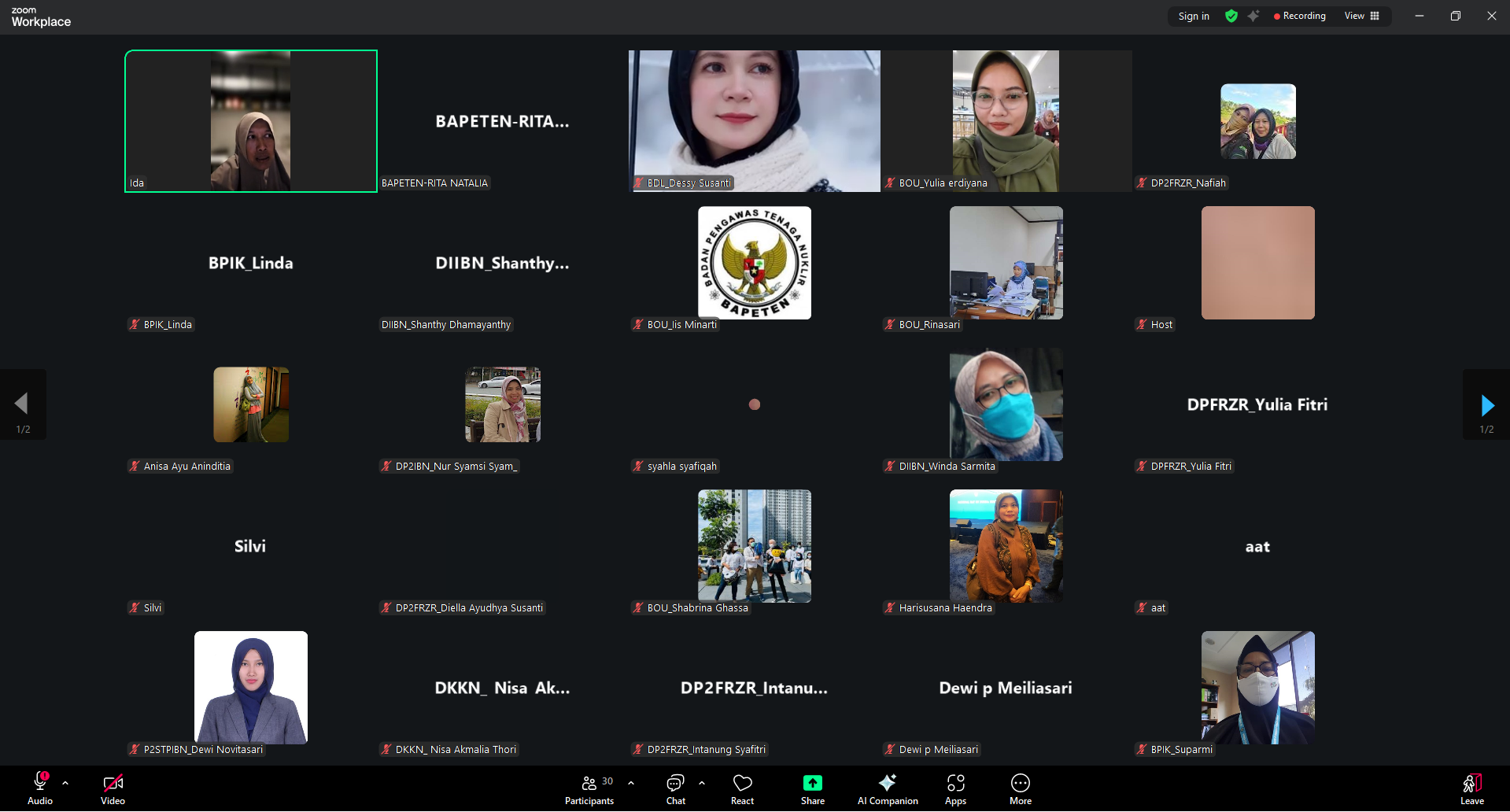Open the View layout menu

pos(1362,16)
